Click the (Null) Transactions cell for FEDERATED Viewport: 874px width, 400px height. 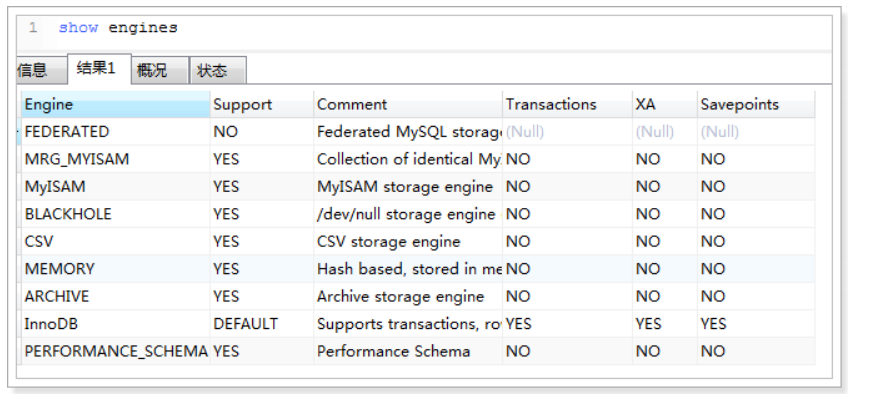(567, 132)
